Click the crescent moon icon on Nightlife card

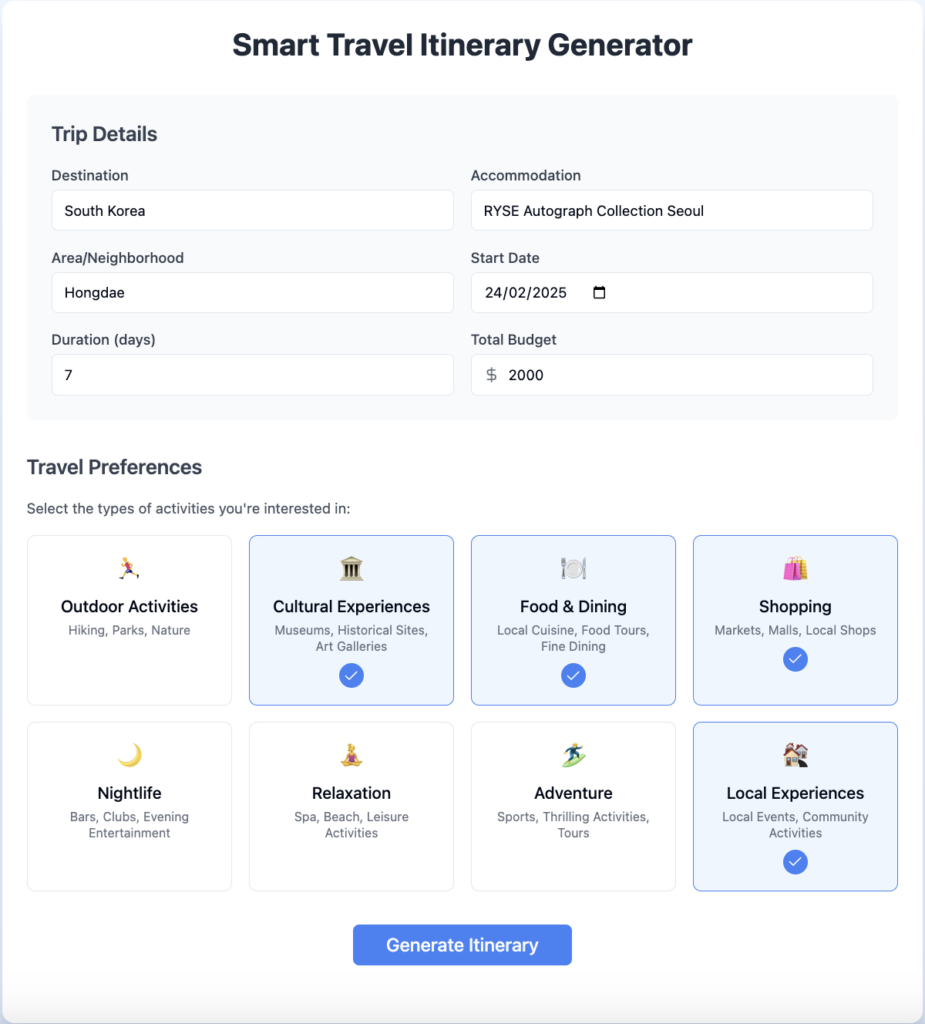(x=129, y=754)
